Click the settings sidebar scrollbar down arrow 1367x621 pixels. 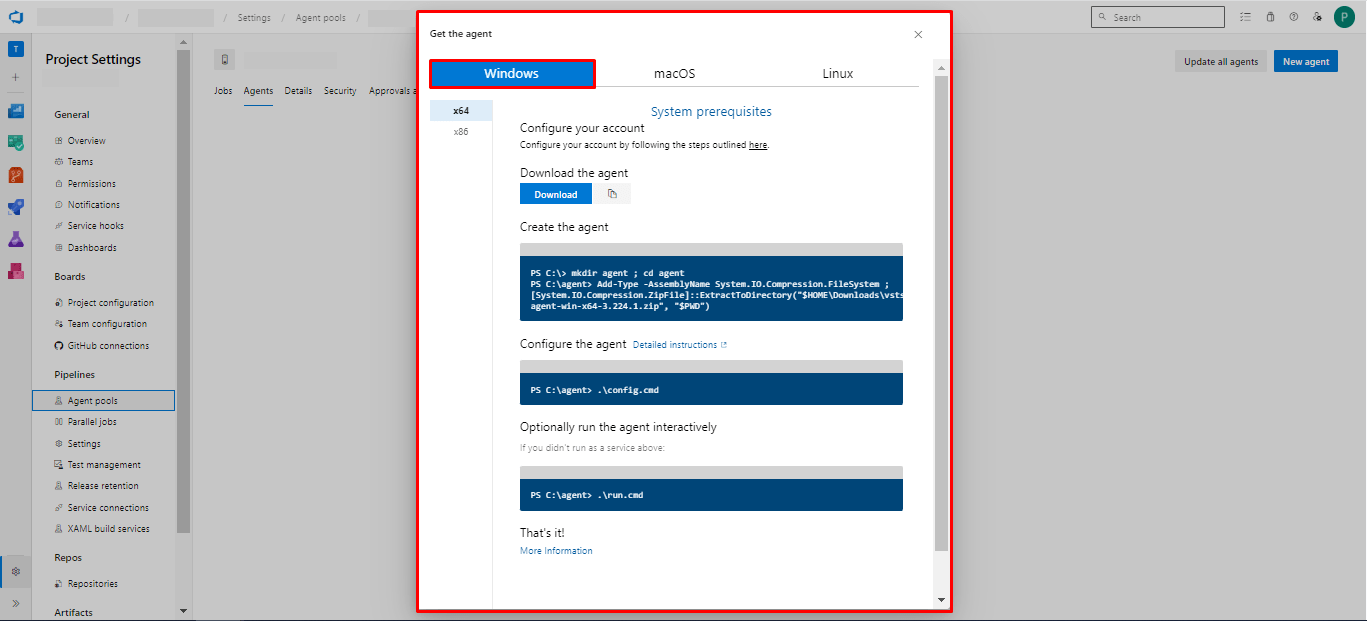tap(183, 610)
